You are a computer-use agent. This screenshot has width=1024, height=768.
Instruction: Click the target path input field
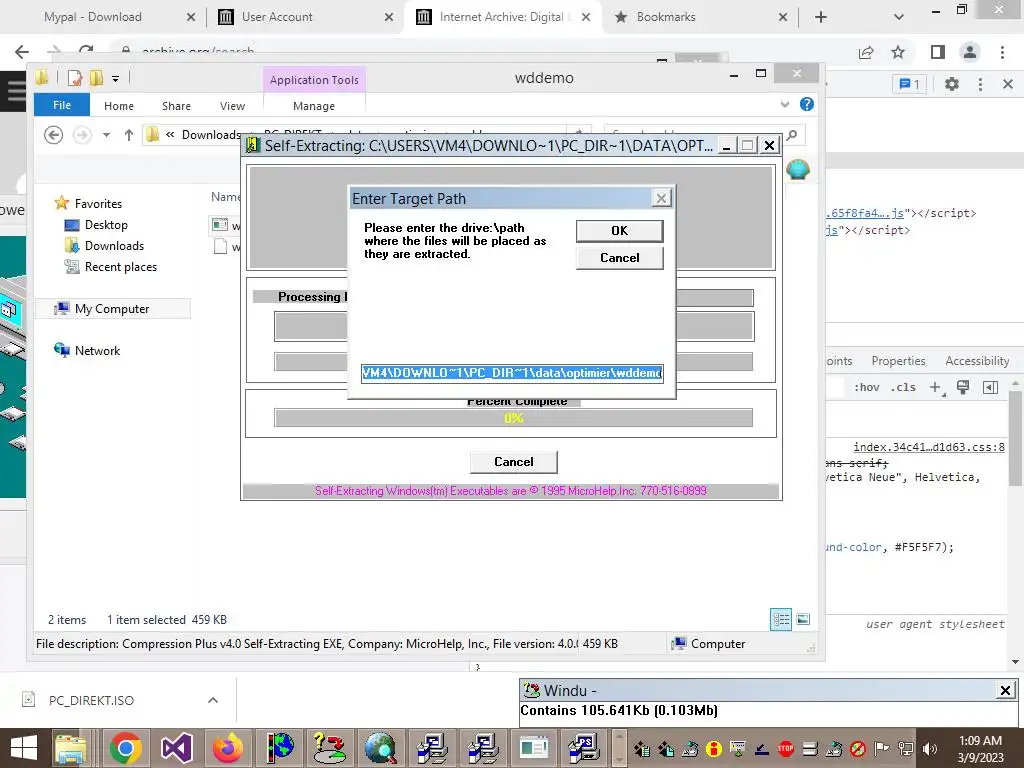tap(512, 373)
